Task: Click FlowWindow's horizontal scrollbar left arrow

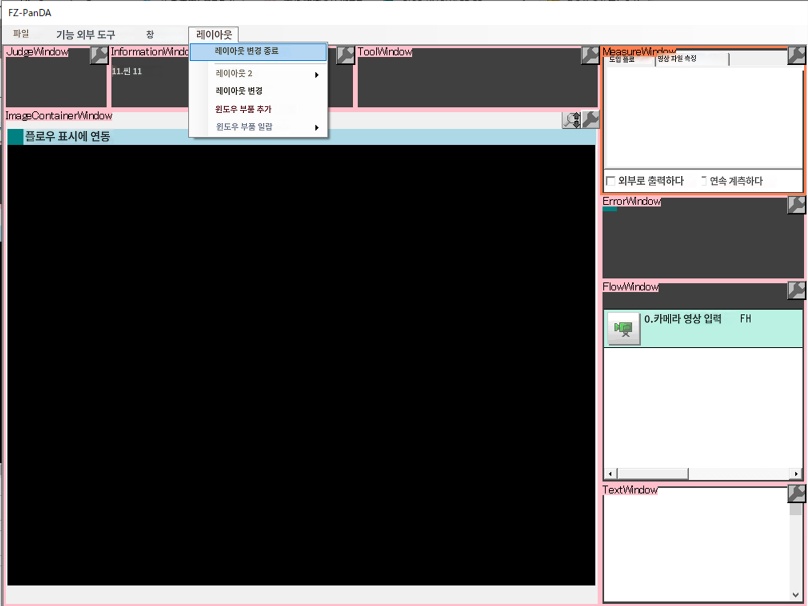Action: tap(611, 474)
